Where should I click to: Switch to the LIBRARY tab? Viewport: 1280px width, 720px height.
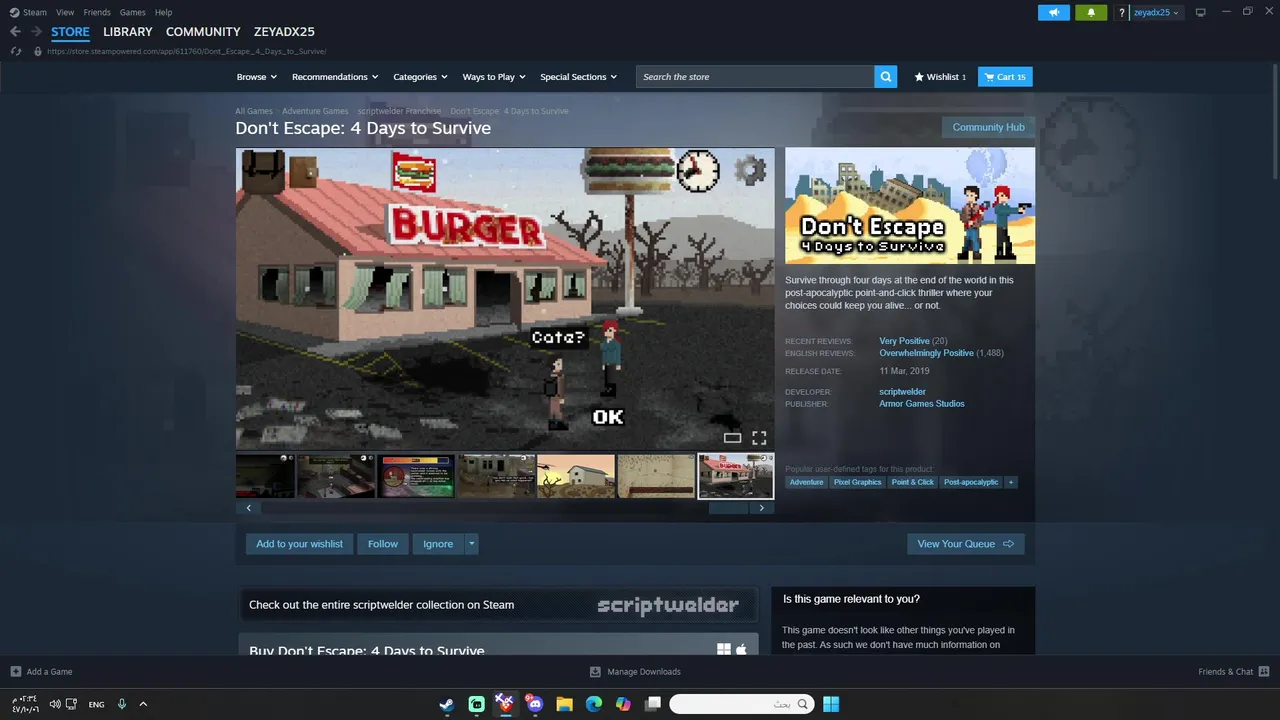coord(128,32)
